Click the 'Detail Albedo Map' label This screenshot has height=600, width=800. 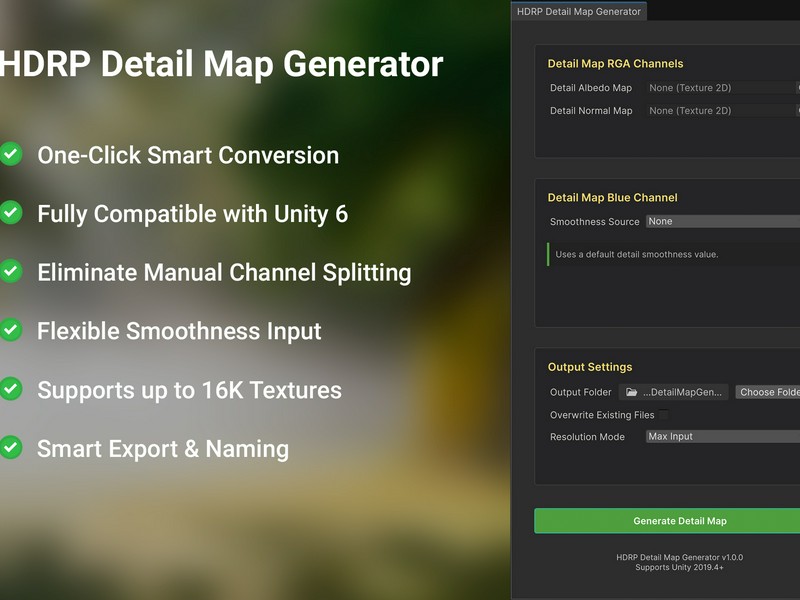591,88
